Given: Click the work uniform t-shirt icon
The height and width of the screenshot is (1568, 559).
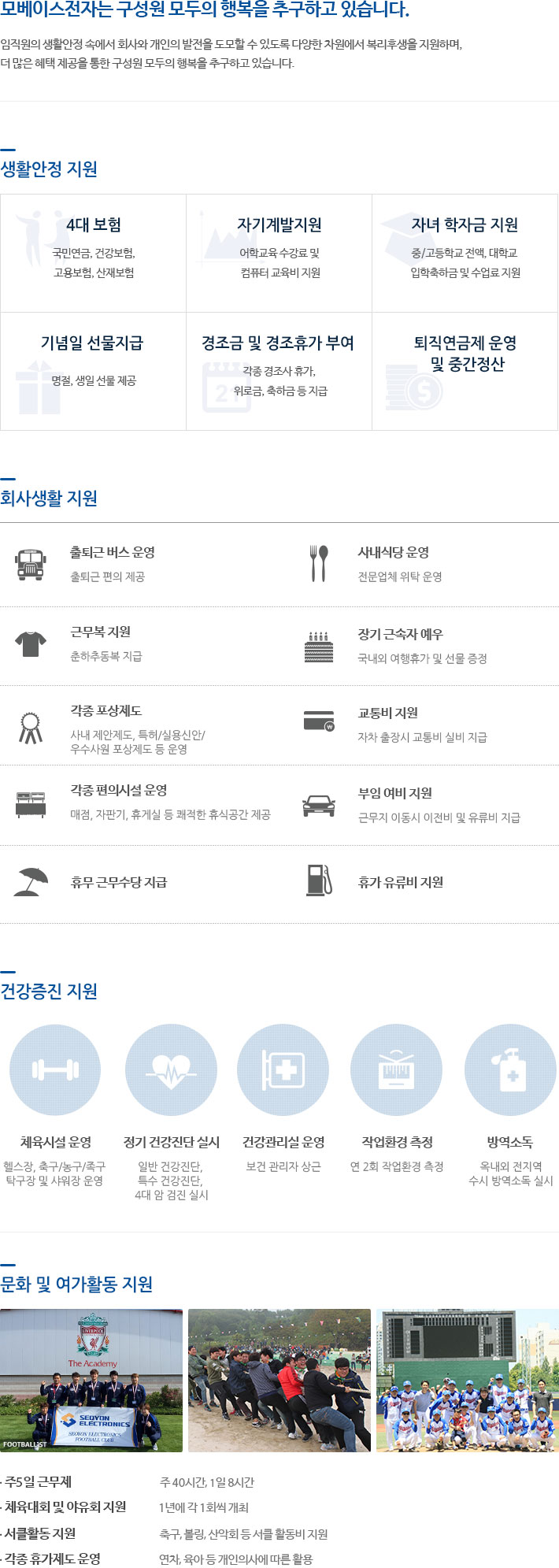Looking at the screenshot, I should 31,644.
